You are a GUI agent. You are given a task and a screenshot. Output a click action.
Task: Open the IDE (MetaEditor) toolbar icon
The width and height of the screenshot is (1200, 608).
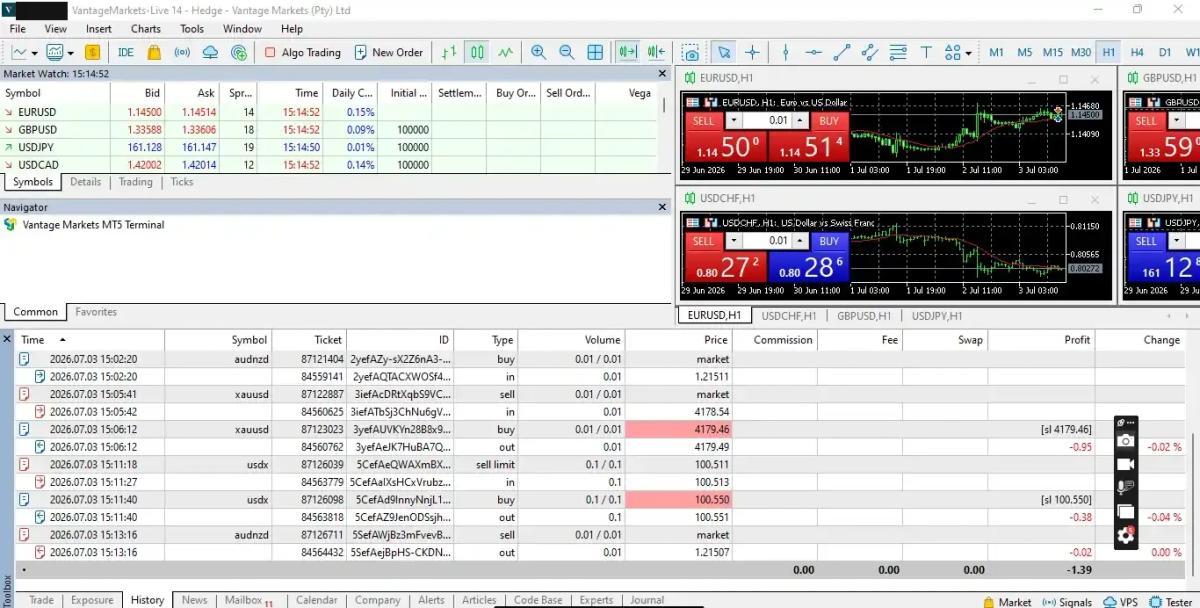(x=126, y=52)
